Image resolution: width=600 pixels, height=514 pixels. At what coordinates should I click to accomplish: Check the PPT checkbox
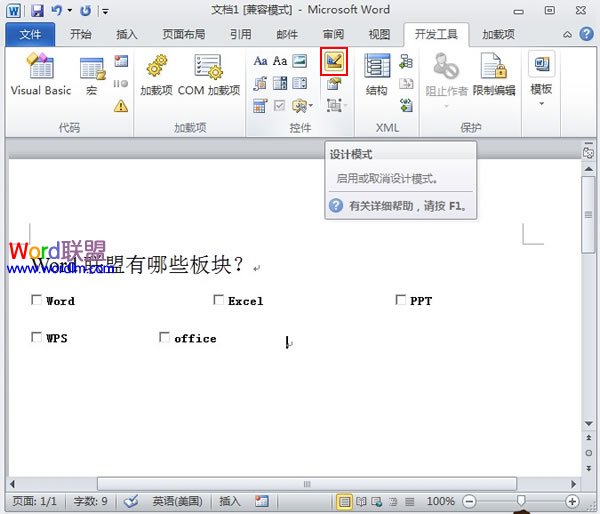[401, 300]
